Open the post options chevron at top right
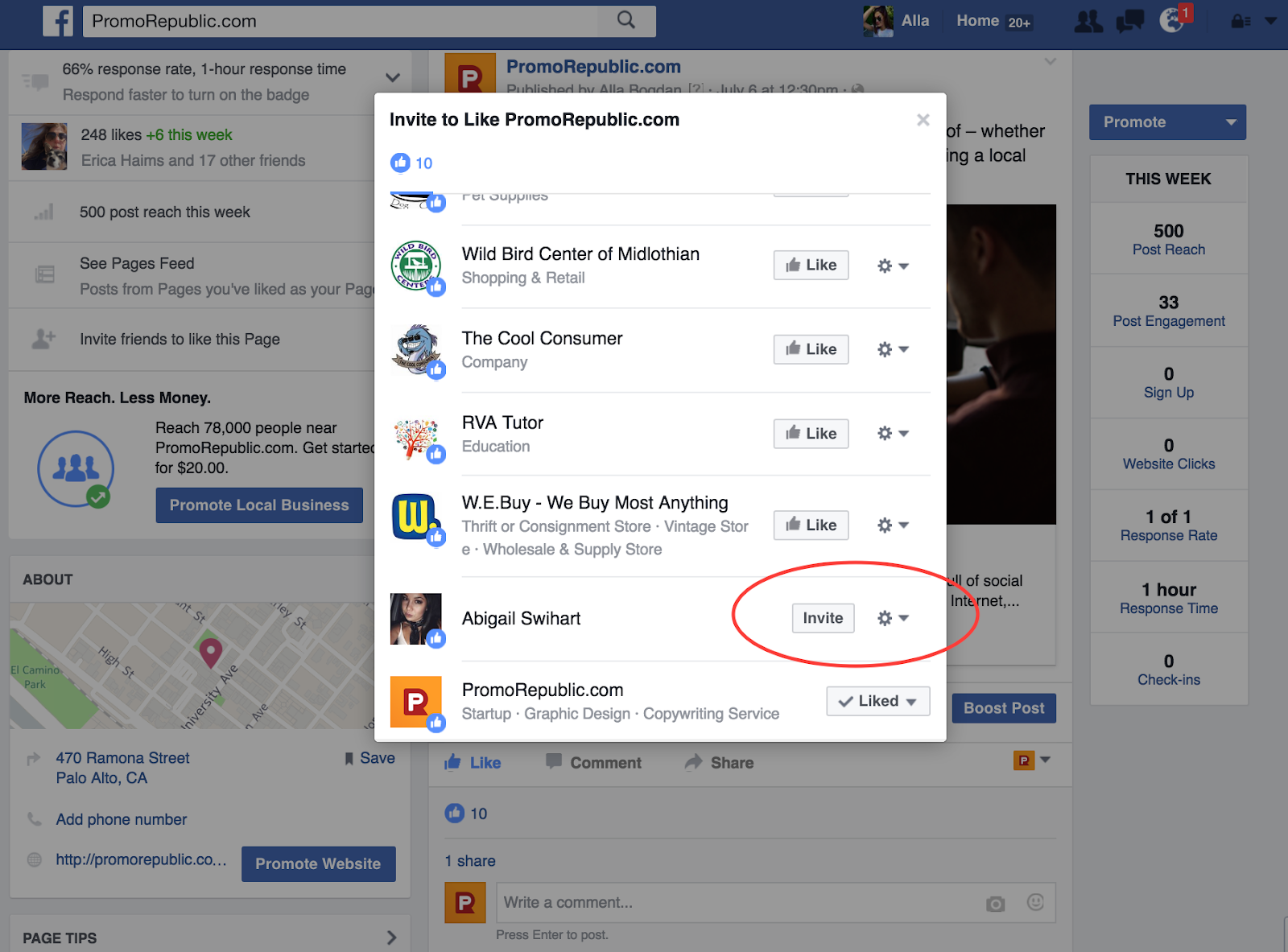This screenshot has width=1288, height=952. coord(1050,62)
